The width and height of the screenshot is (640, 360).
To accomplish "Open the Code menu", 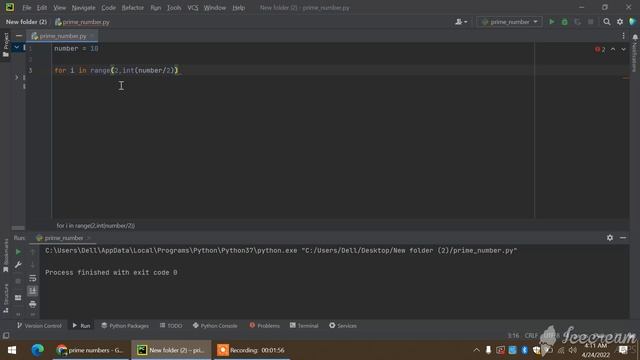I will pyautogui.click(x=108, y=8).
